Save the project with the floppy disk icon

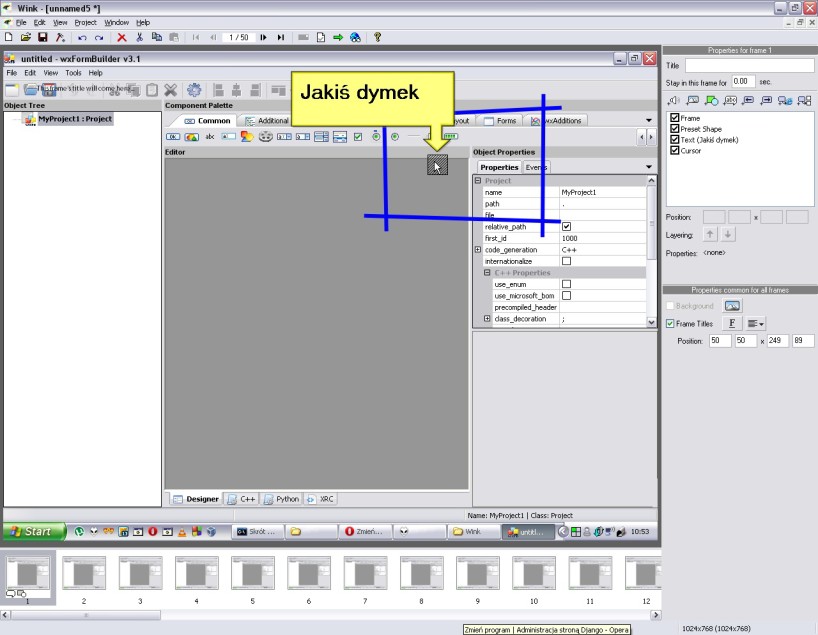[x=43, y=37]
